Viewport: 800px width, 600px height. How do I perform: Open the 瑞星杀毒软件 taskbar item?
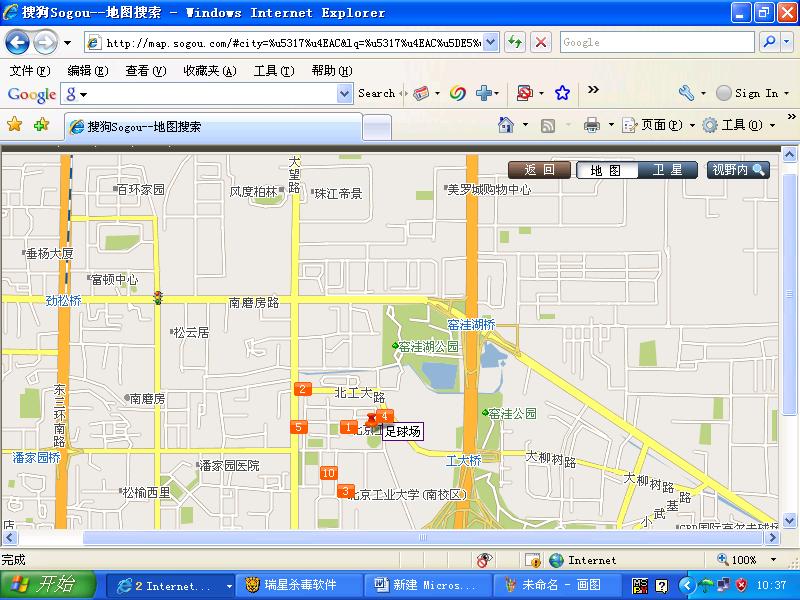tap(299, 585)
